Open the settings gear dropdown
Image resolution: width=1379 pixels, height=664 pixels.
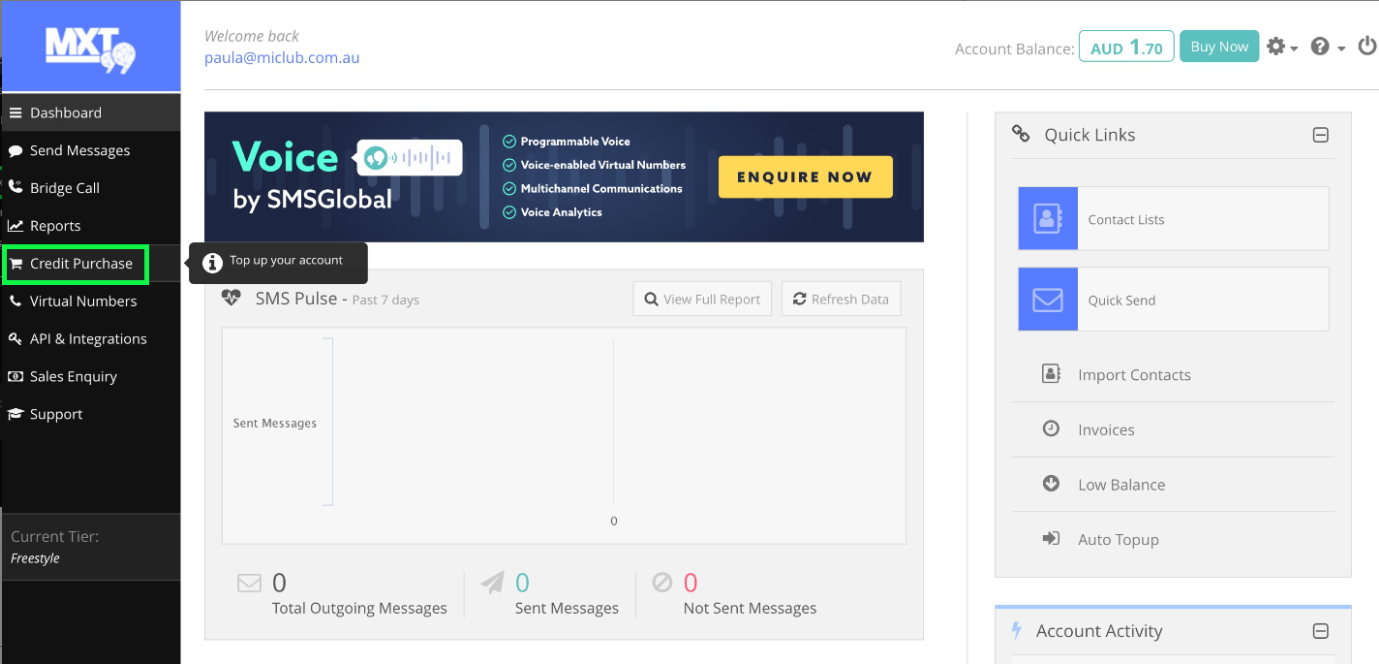click(1282, 47)
